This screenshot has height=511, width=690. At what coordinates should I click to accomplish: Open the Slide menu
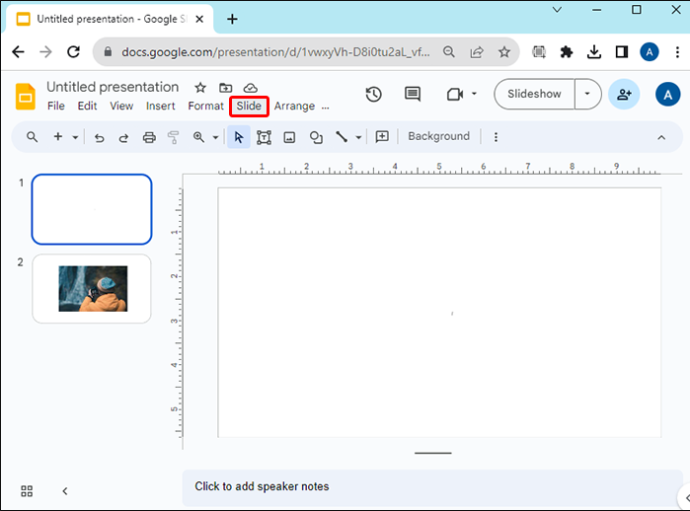[249, 106]
